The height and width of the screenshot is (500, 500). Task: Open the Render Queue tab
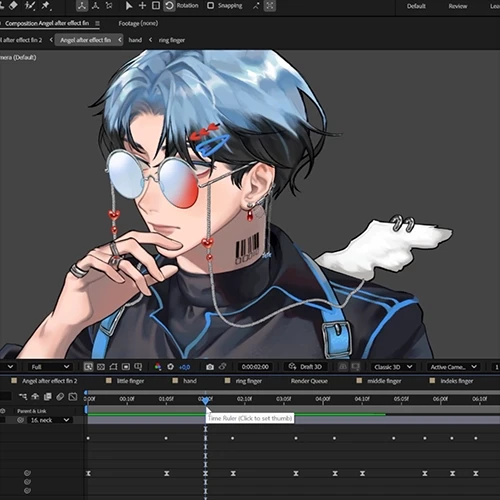tap(309, 381)
